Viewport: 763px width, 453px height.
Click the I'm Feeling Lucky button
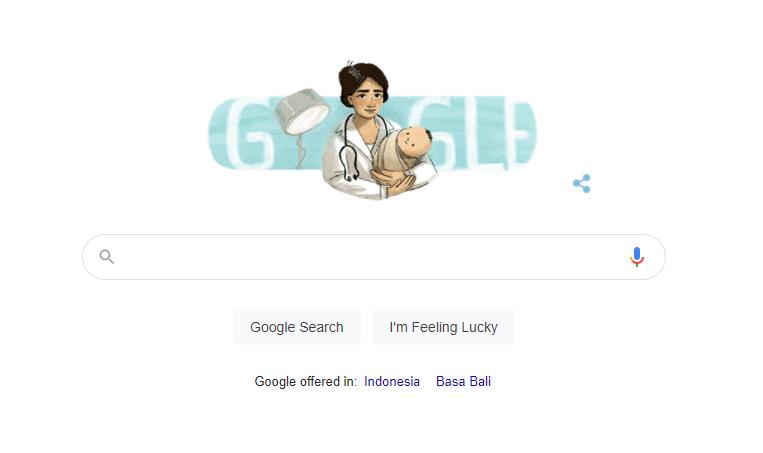pyautogui.click(x=443, y=327)
